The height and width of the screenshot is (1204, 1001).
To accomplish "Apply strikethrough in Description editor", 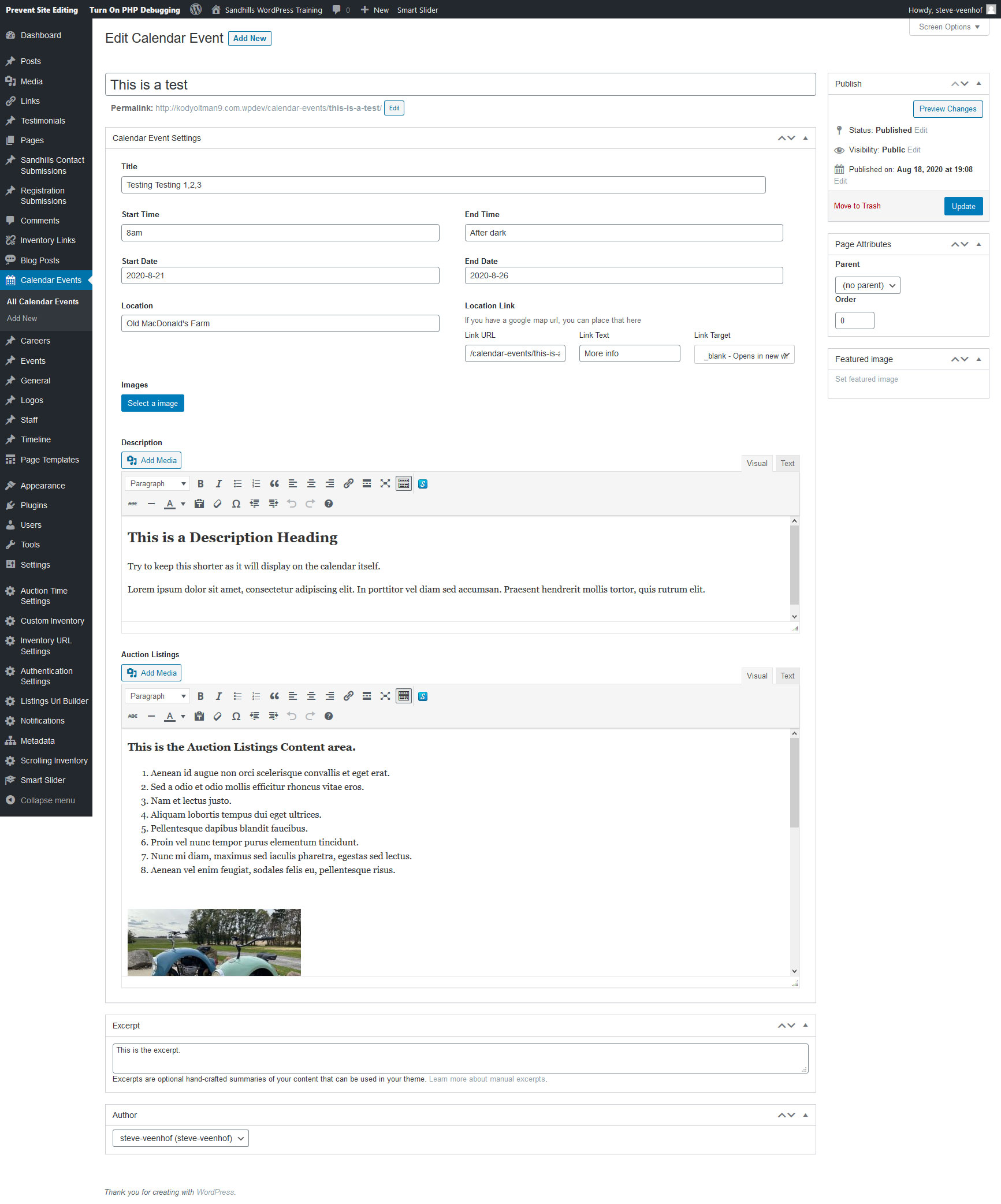I will 133,504.
